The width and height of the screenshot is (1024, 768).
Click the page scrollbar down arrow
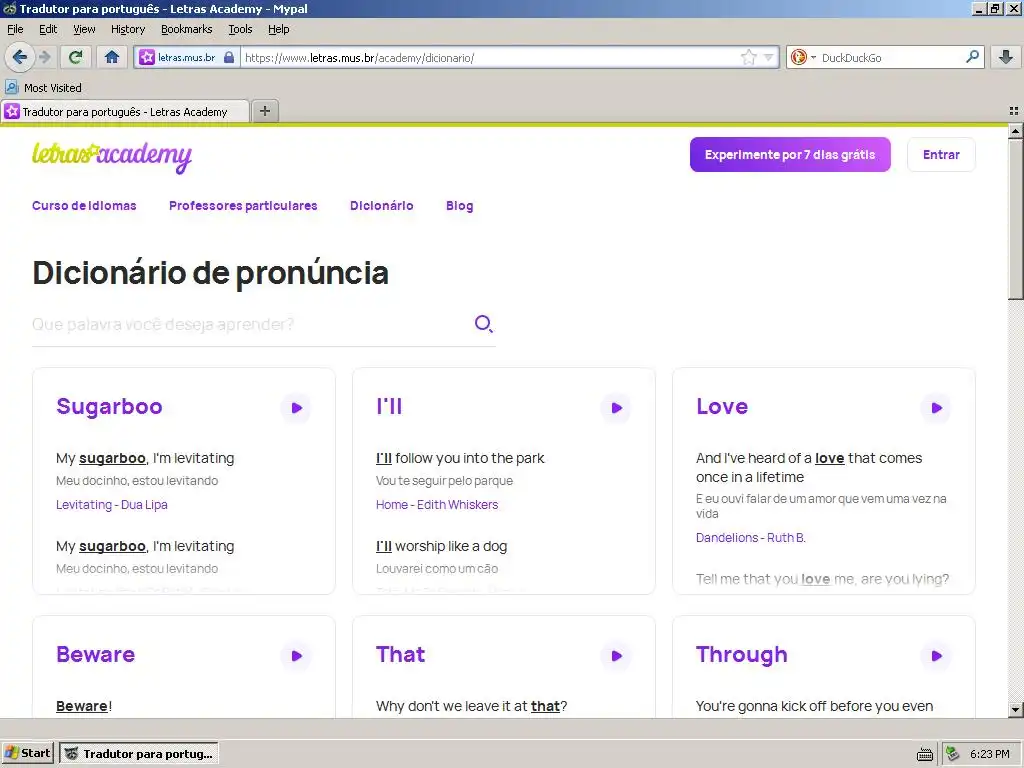(x=1015, y=709)
